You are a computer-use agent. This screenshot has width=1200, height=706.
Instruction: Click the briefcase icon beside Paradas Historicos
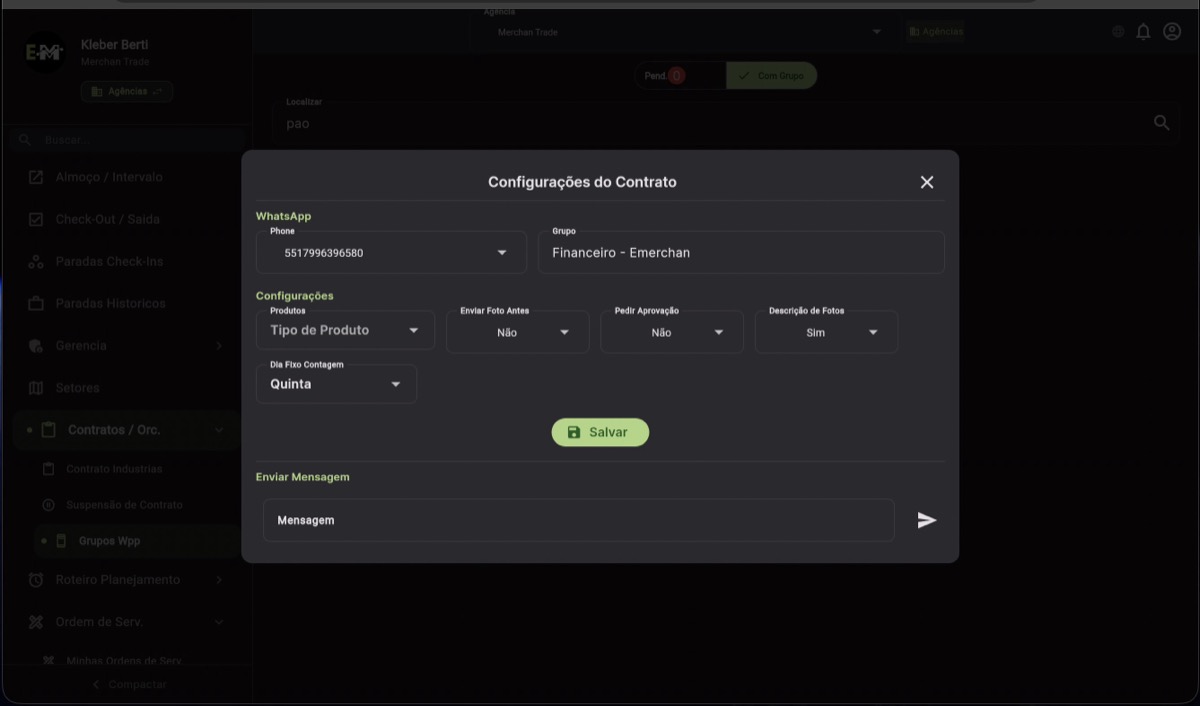point(35,303)
